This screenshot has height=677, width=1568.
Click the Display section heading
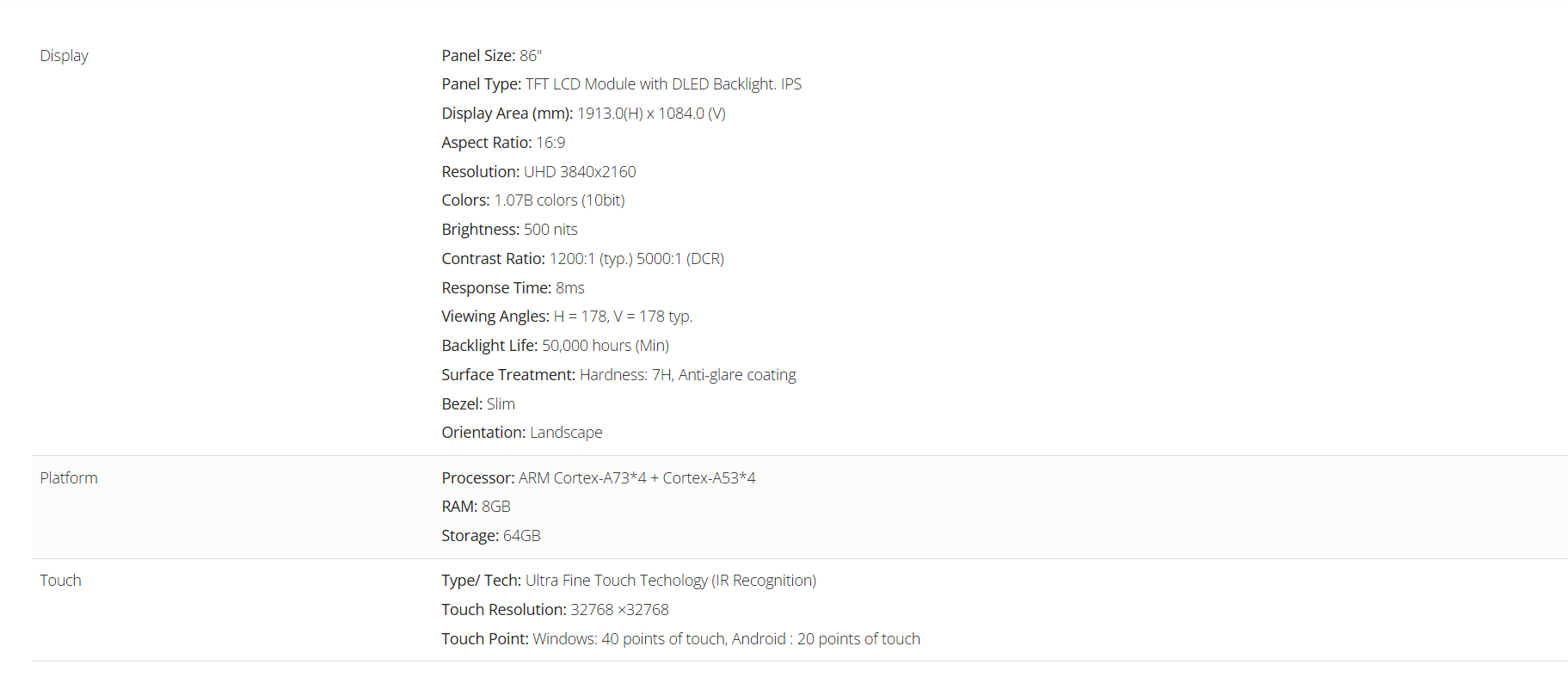64,56
